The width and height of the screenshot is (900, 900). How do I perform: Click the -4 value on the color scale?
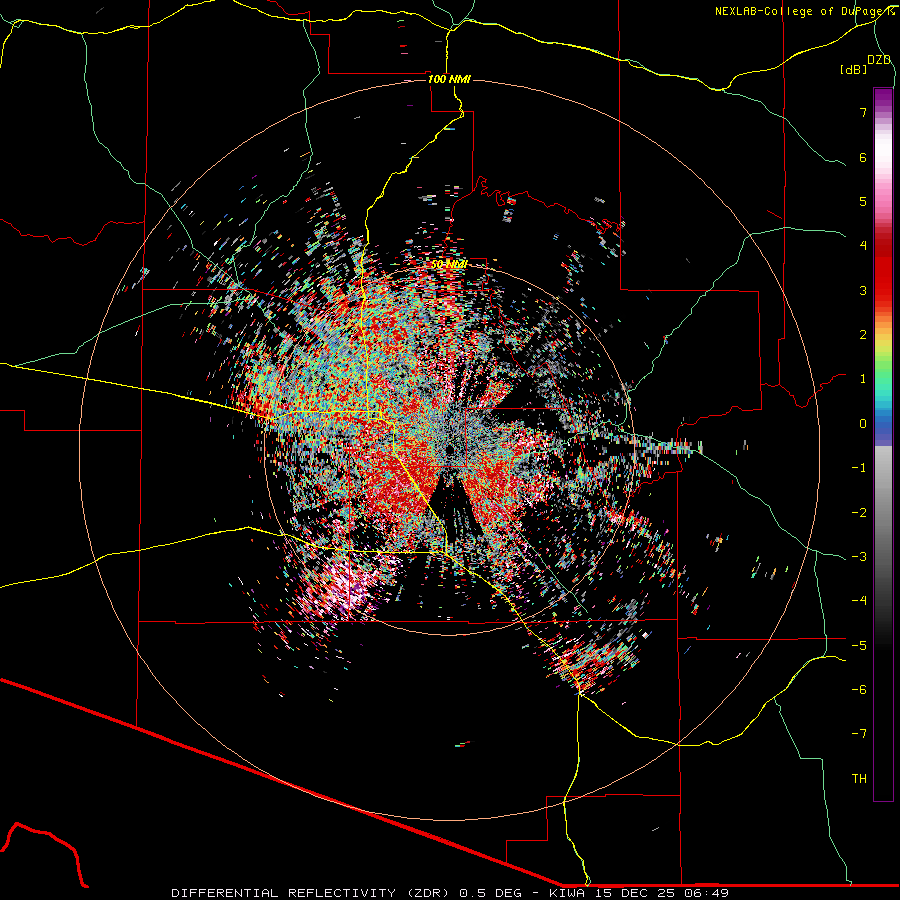[x=859, y=600]
